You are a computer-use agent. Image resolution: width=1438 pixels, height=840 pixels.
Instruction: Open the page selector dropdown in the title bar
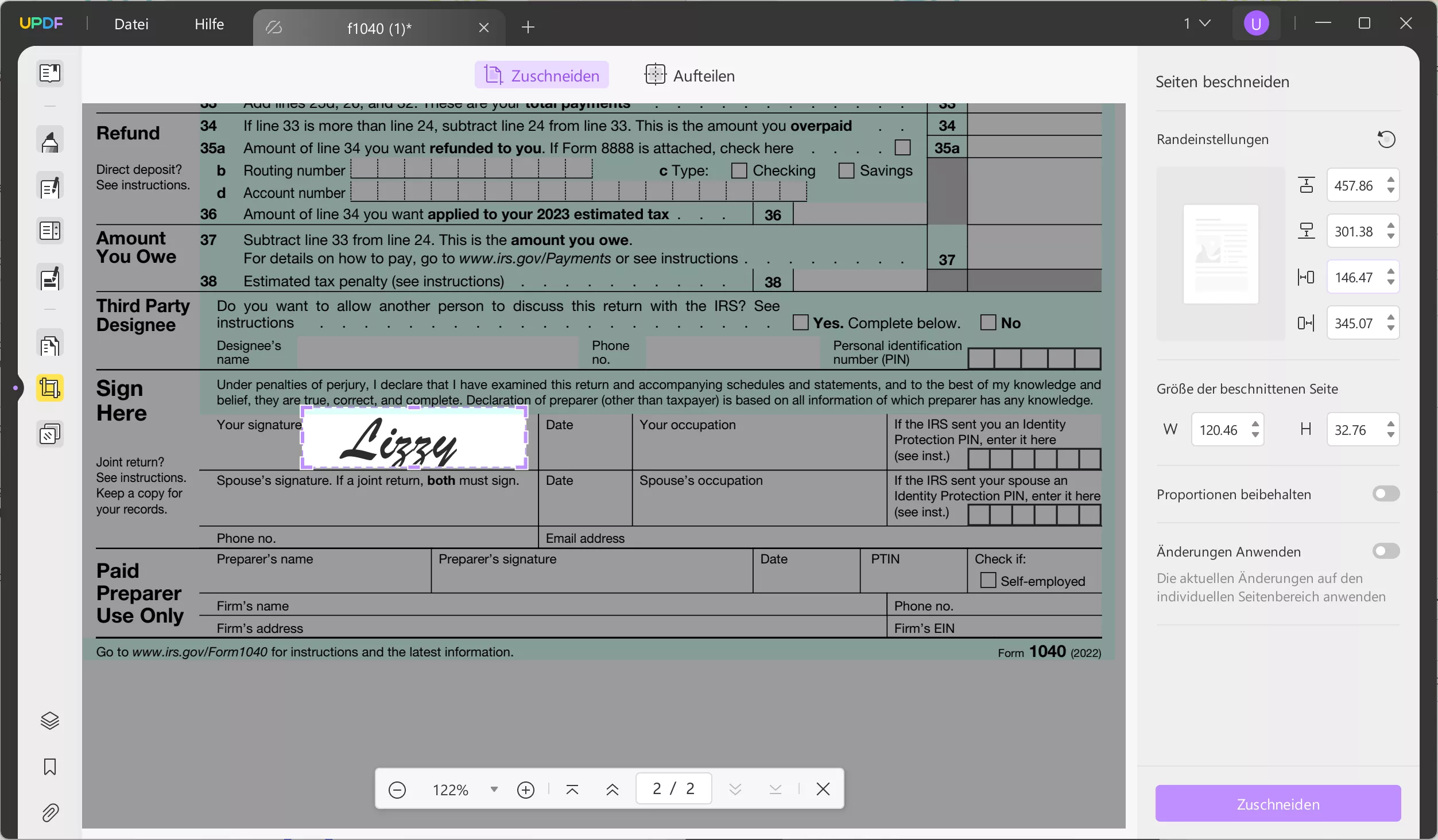(x=1196, y=23)
